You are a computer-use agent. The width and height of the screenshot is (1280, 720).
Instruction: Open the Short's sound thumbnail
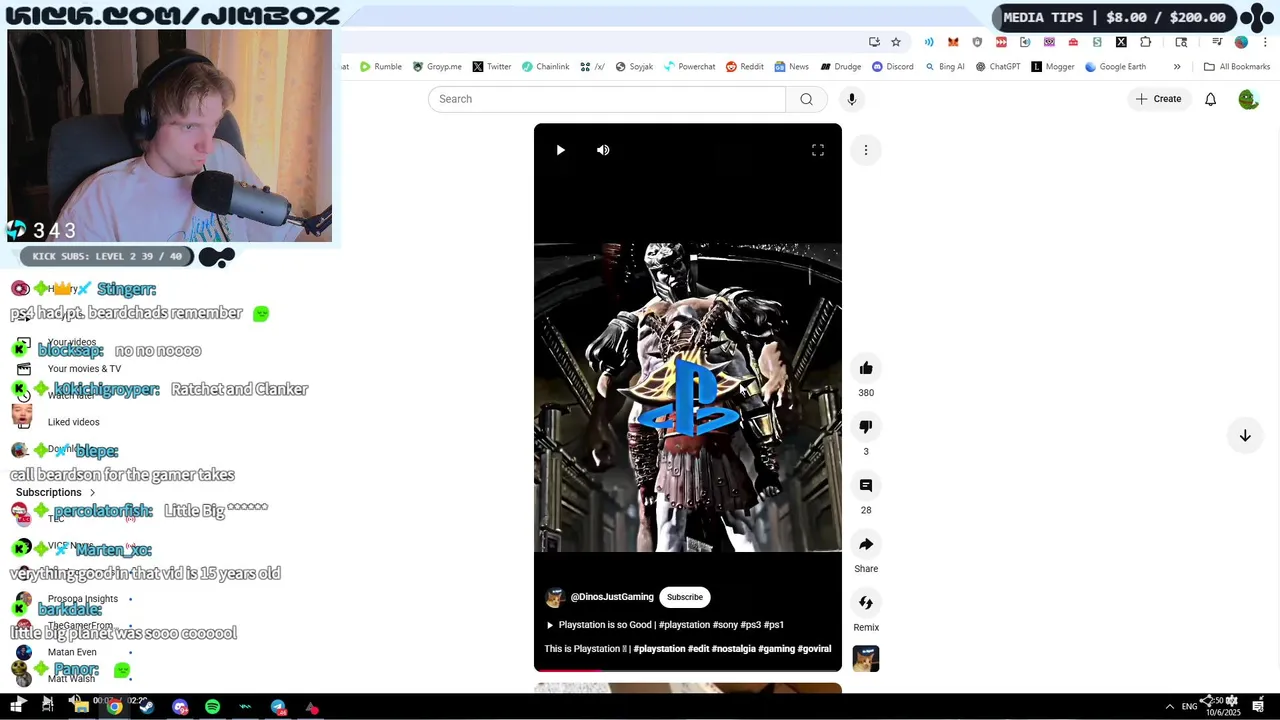tap(866, 659)
